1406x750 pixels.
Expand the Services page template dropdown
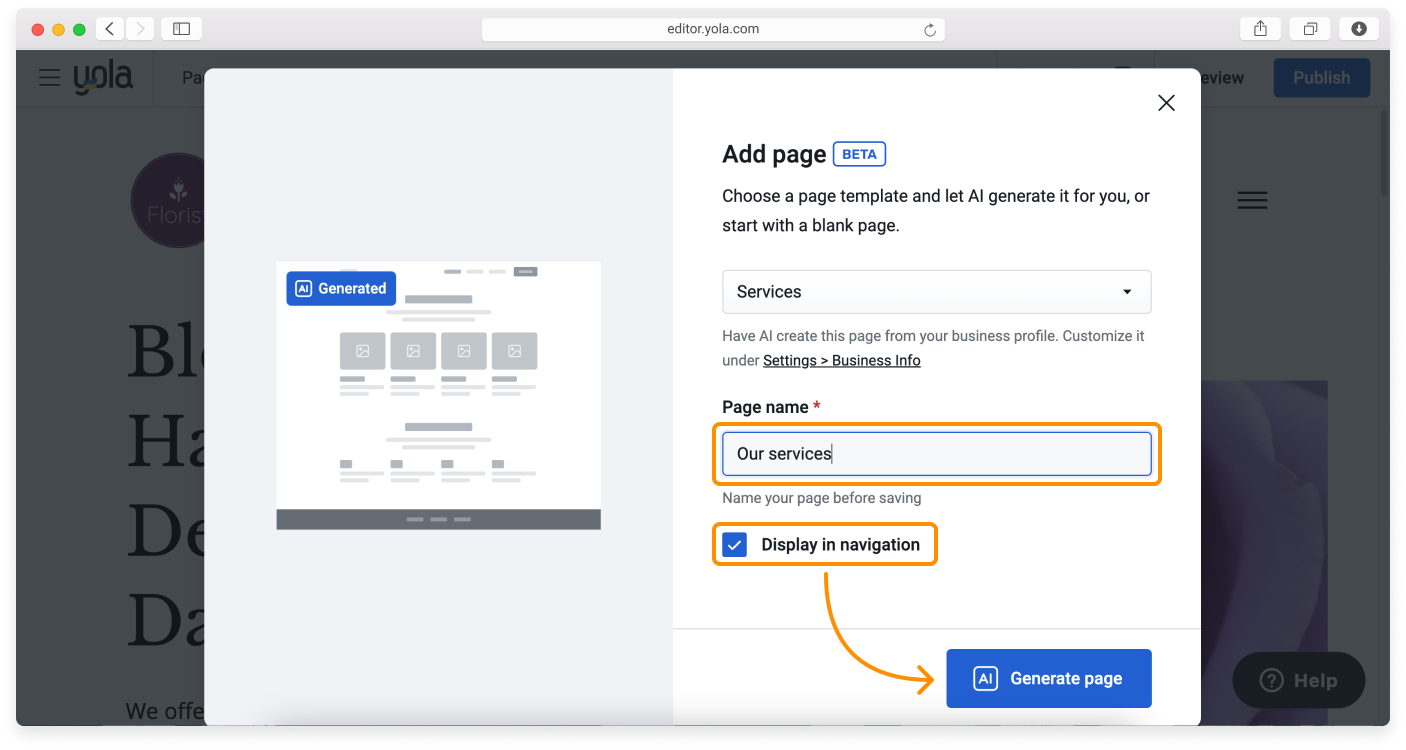[936, 292]
